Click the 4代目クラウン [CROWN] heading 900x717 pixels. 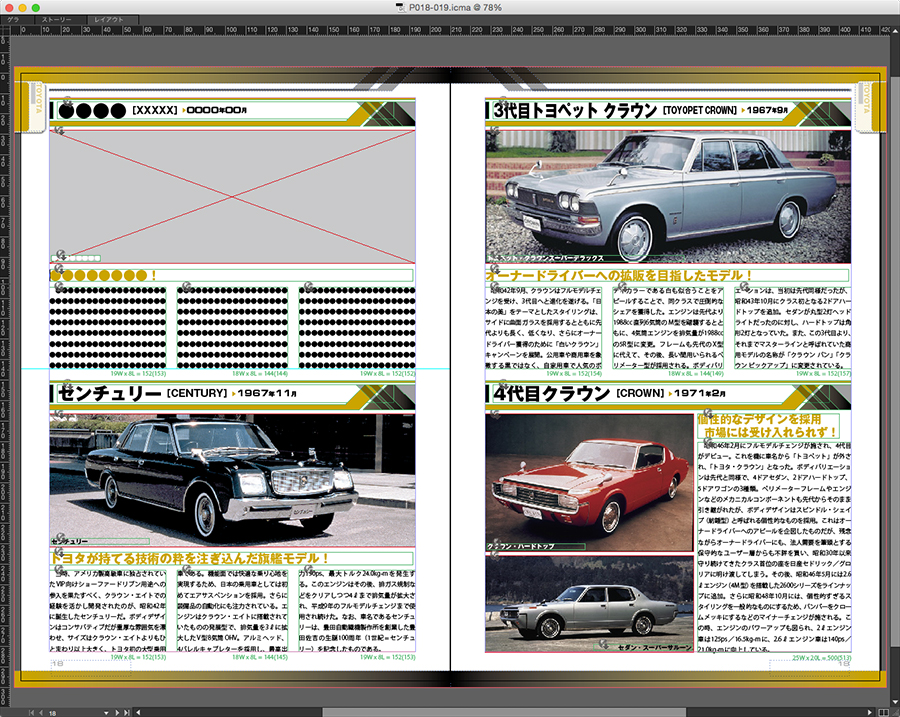(579, 393)
